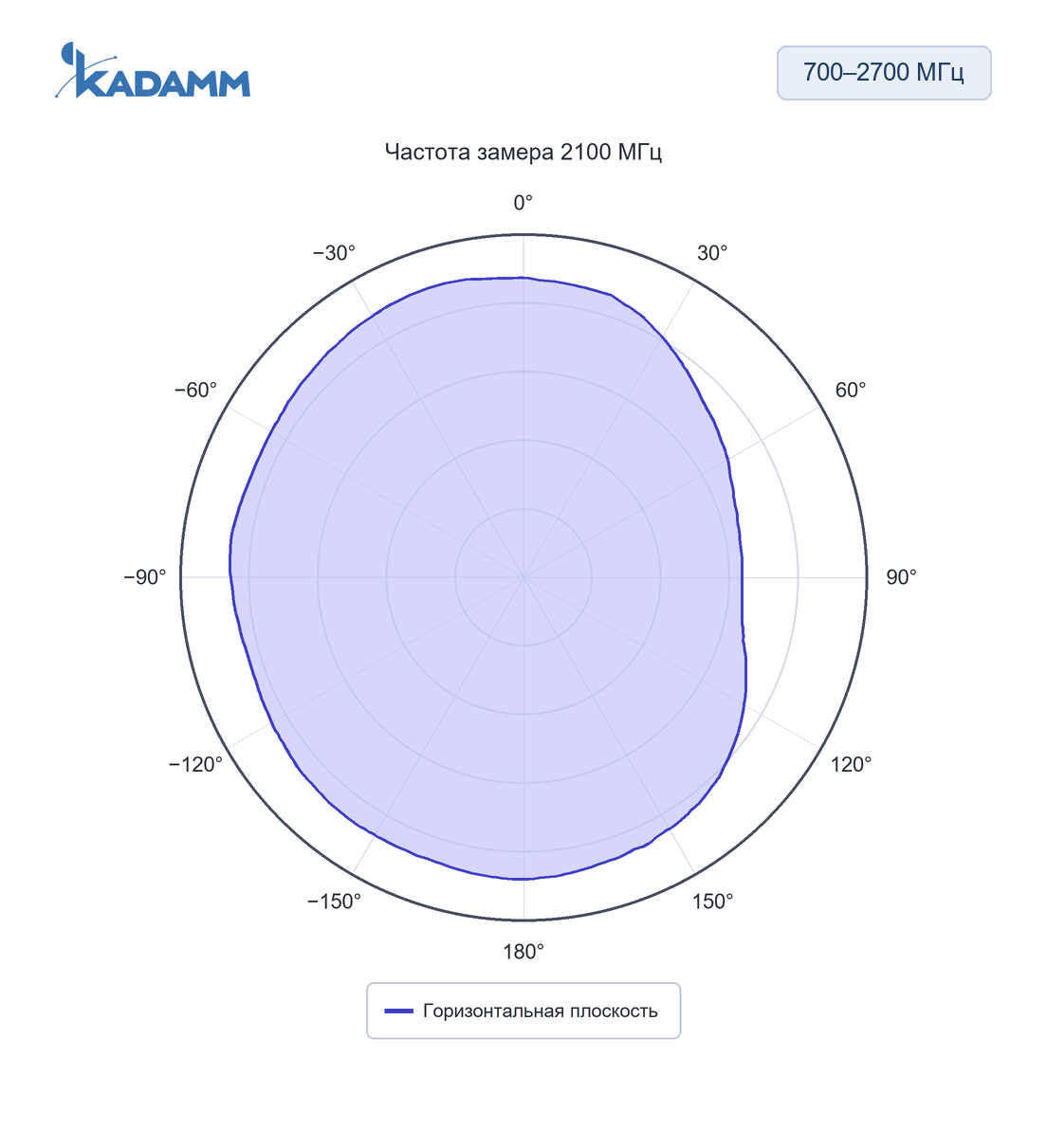Click the 180° angle label
Viewport: 1047px width, 1148px height.
coord(523,952)
